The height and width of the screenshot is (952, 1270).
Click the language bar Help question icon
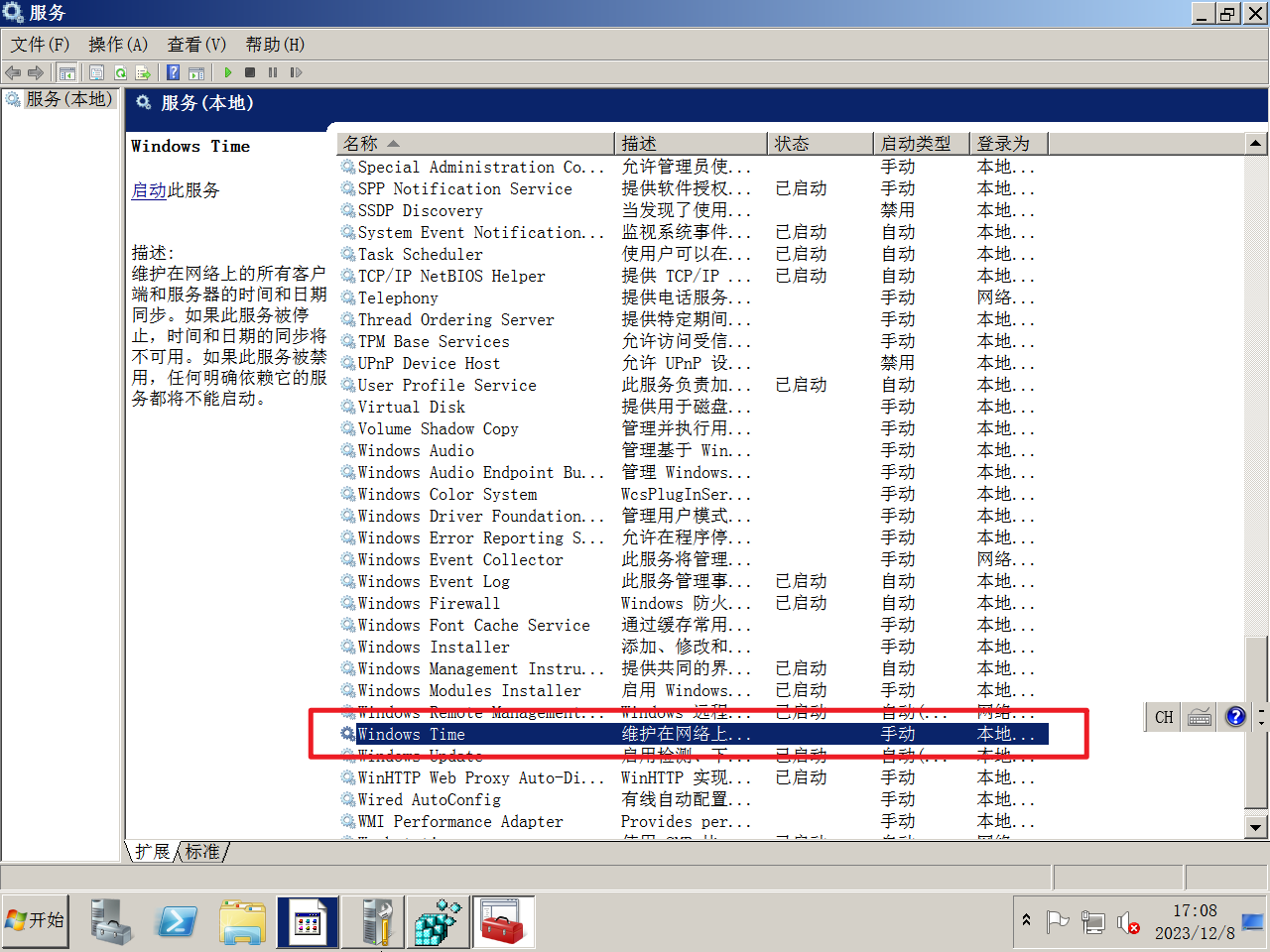tap(1235, 717)
